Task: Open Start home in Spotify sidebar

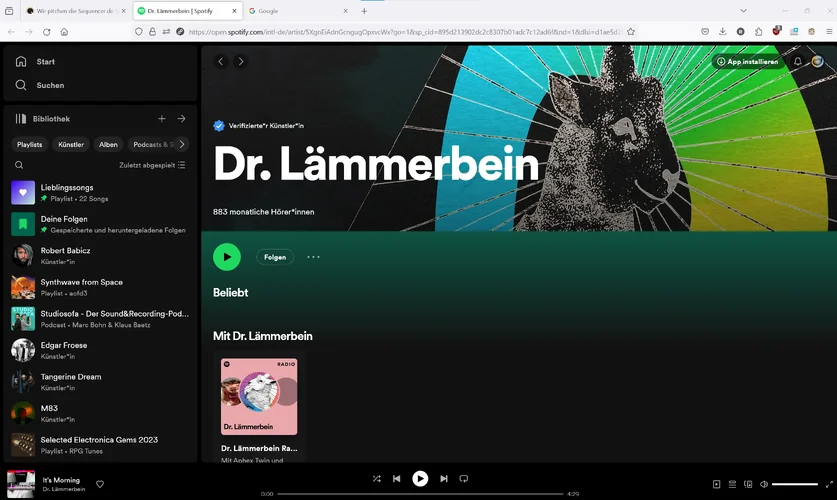Action: point(35,61)
